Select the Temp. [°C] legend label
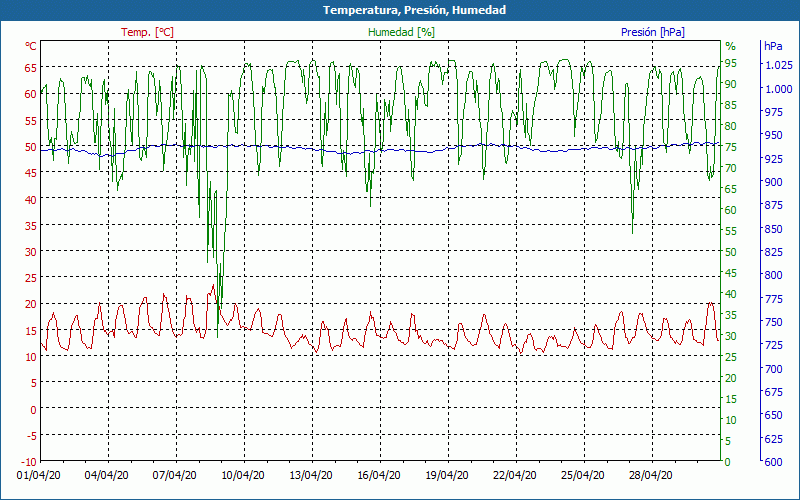This screenshot has width=800, height=500. (147, 32)
